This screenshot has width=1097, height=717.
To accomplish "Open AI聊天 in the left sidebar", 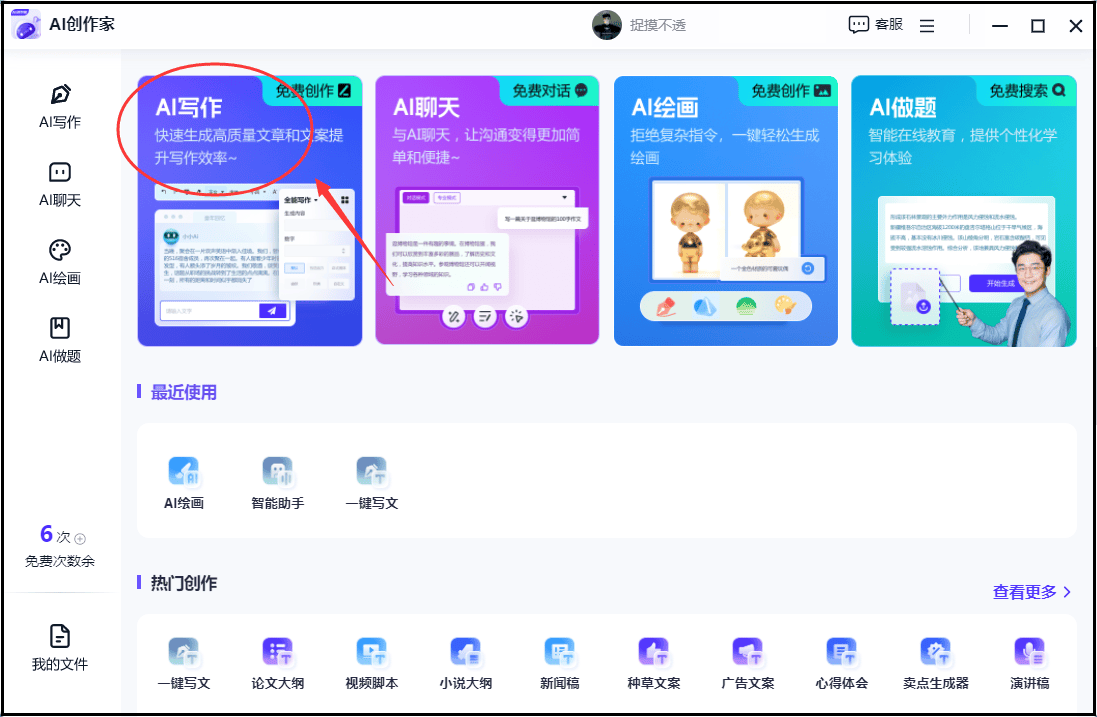I will (60, 184).
